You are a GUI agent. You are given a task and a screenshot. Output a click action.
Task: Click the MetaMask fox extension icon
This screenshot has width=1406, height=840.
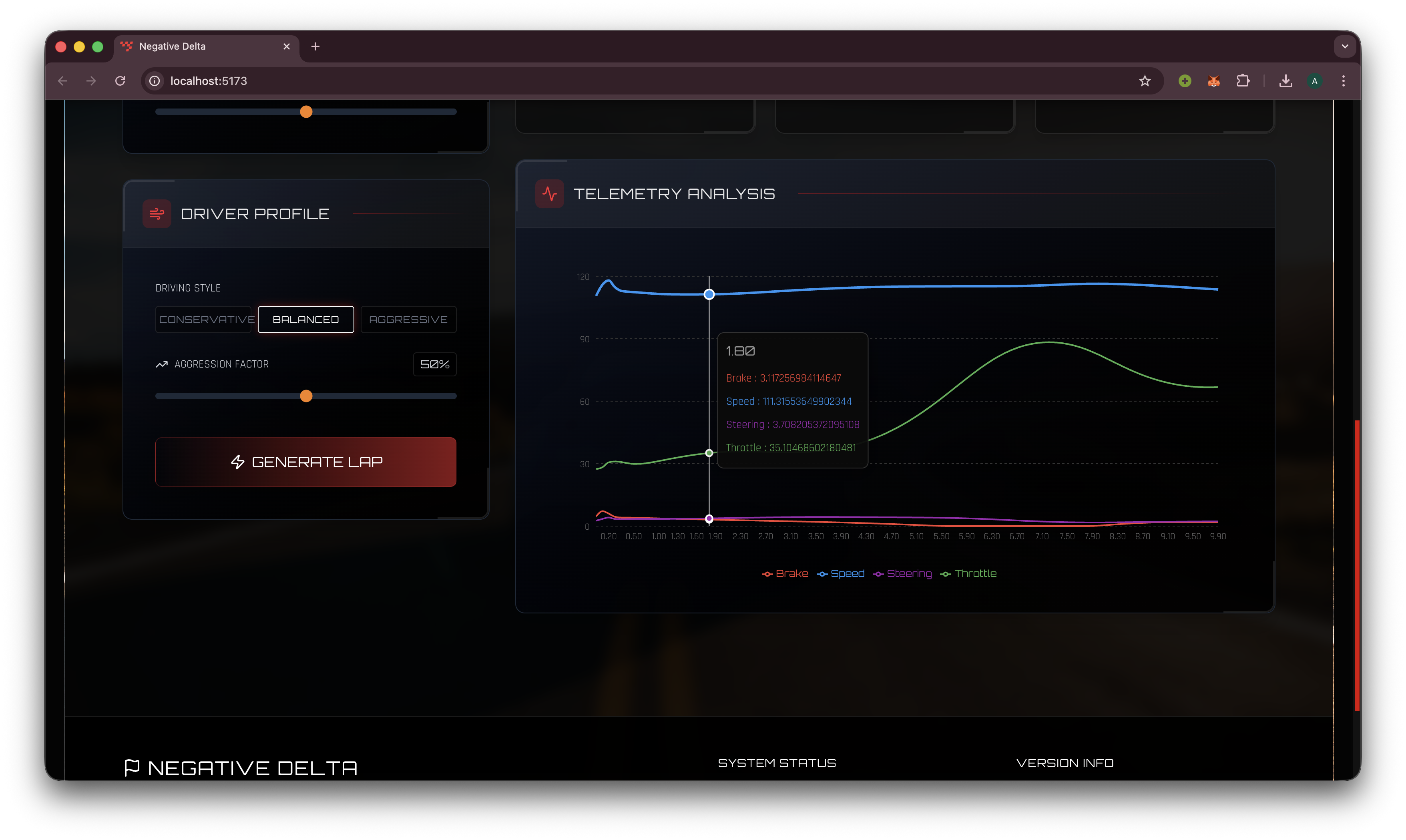tap(1213, 81)
